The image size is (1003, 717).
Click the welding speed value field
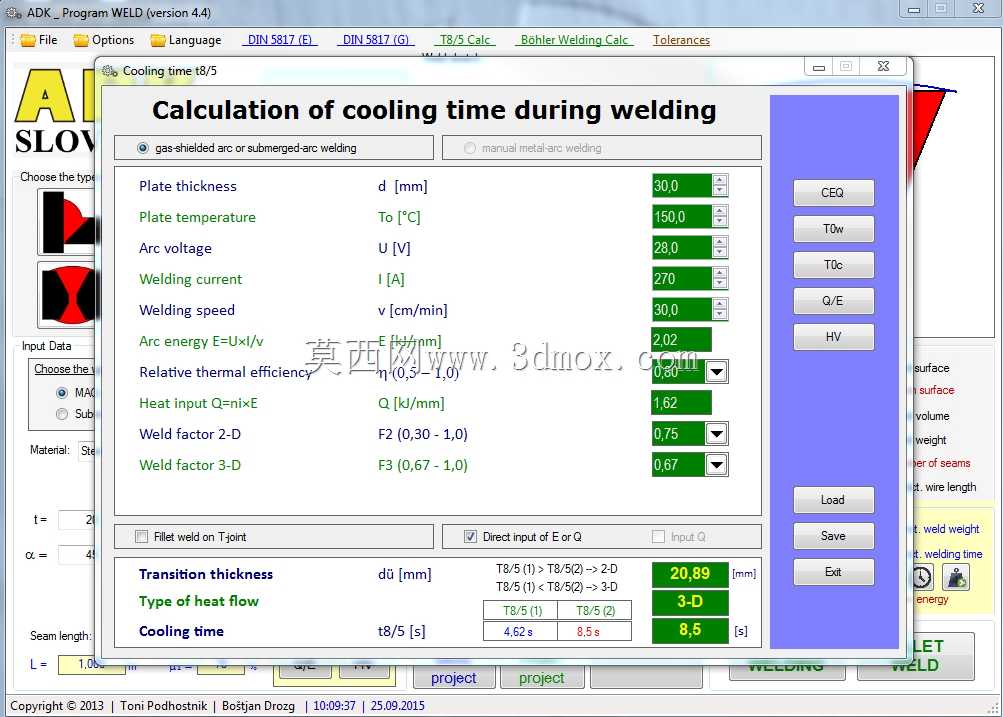click(x=681, y=310)
